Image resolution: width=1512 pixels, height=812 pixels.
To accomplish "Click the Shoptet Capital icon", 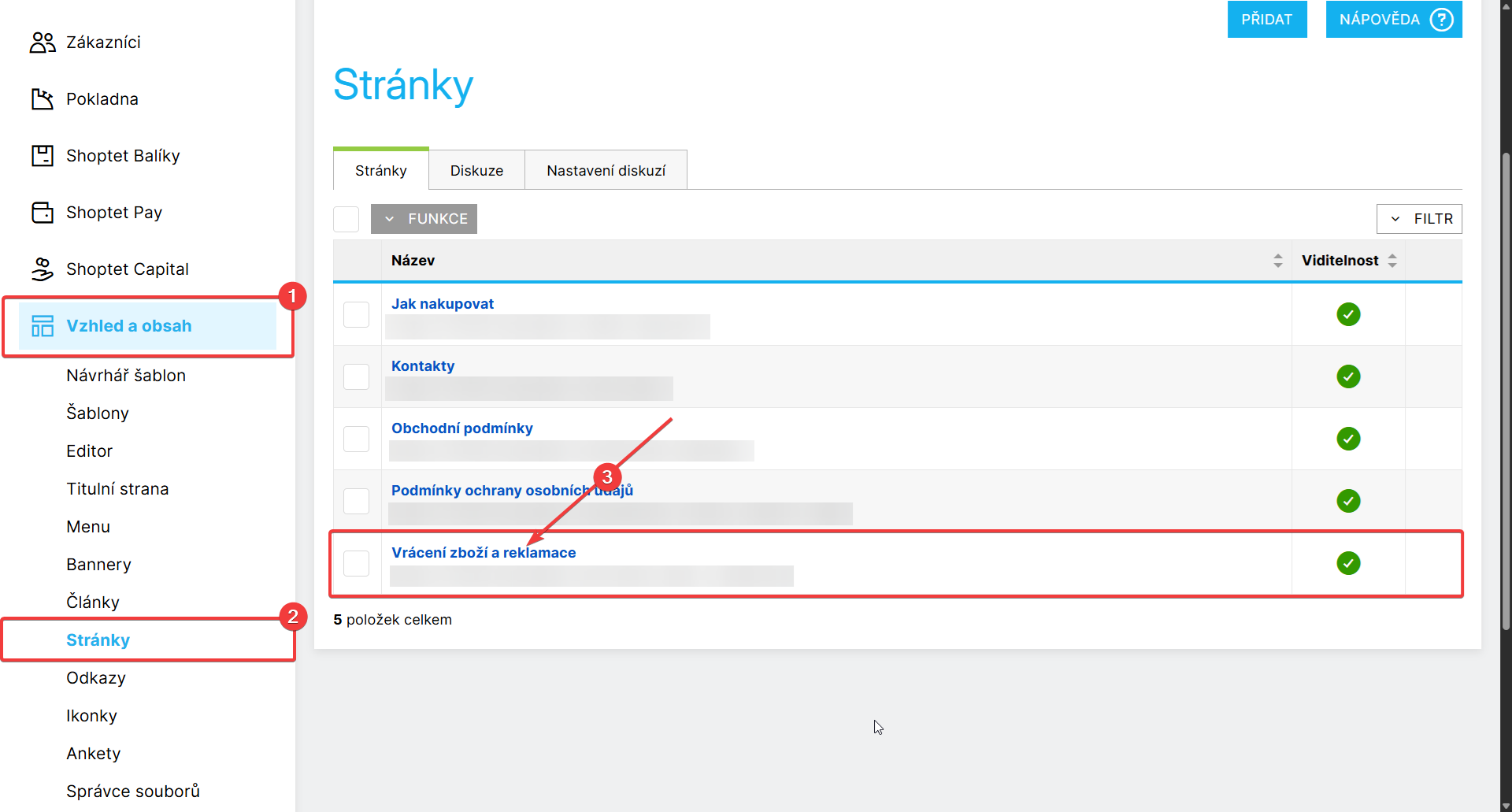I will click(x=43, y=269).
